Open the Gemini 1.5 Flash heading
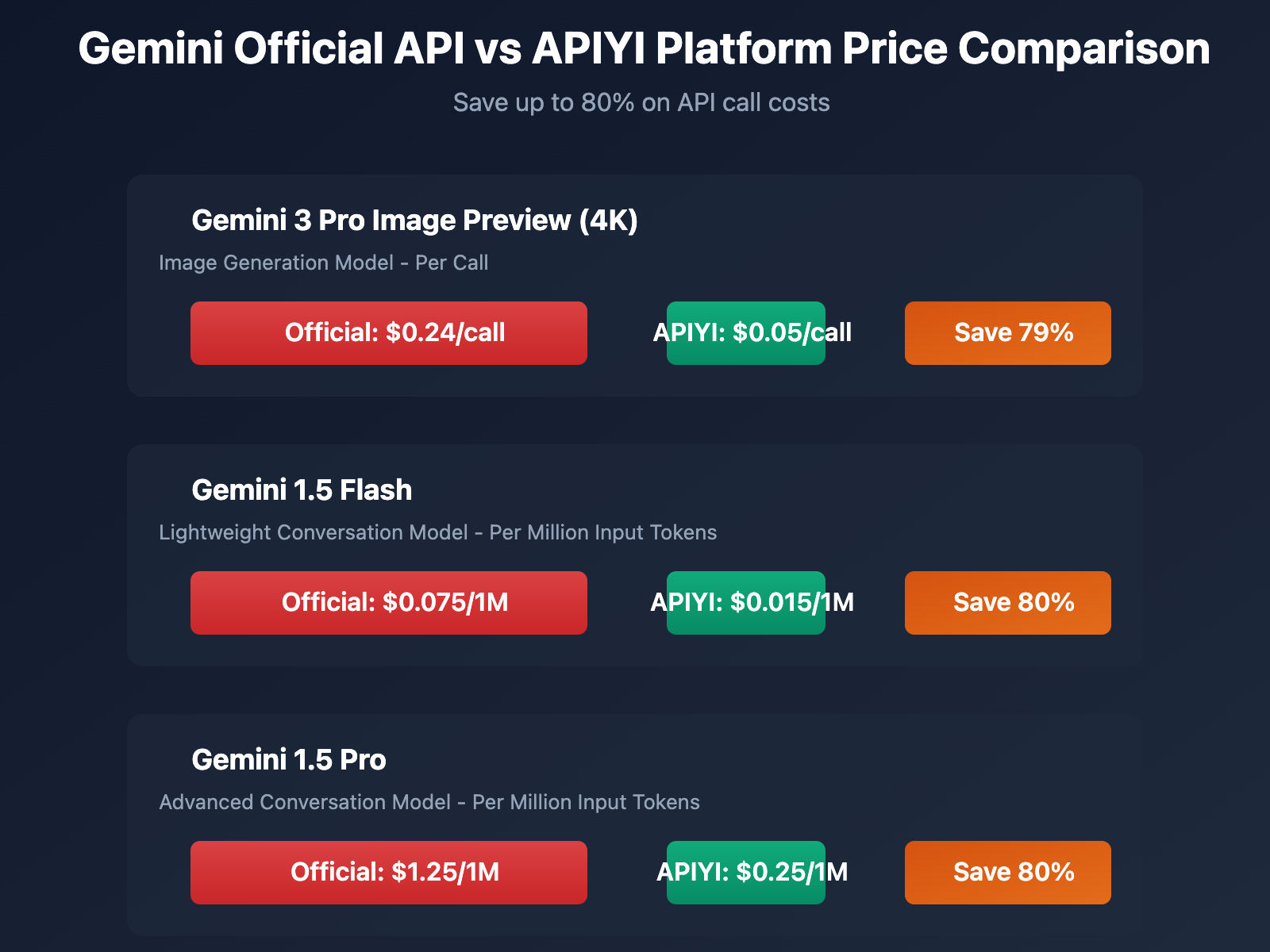 [x=302, y=490]
